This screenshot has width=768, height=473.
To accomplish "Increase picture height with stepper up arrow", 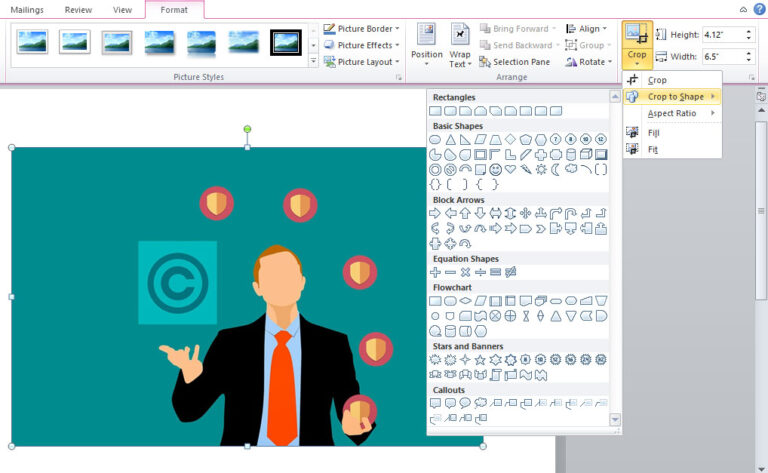I will pyautogui.click(x=749, y=31).
